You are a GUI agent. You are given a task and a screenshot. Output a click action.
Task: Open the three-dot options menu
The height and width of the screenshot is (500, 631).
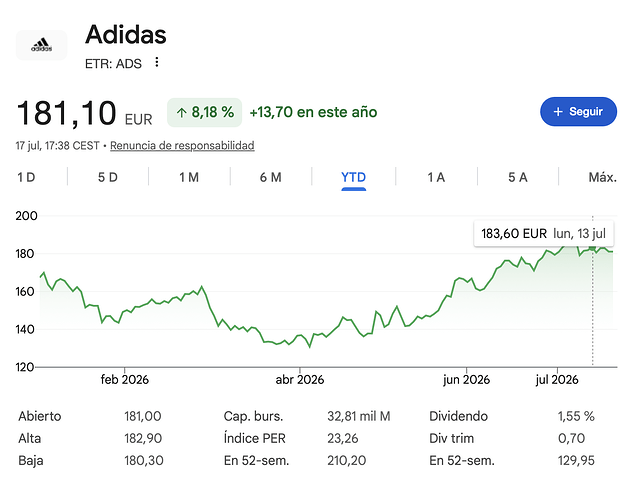[157, 62]
